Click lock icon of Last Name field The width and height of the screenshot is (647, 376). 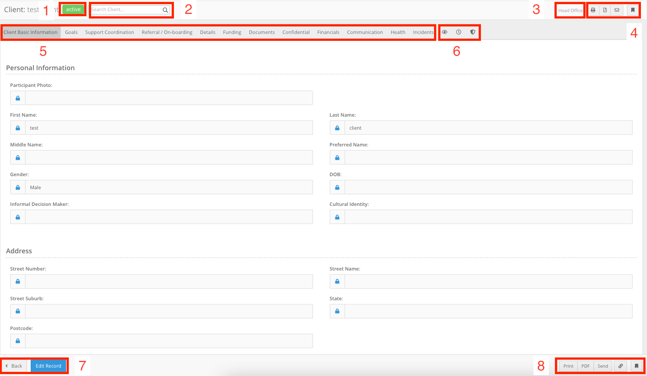pyautogui.click(x=337, y=128)
